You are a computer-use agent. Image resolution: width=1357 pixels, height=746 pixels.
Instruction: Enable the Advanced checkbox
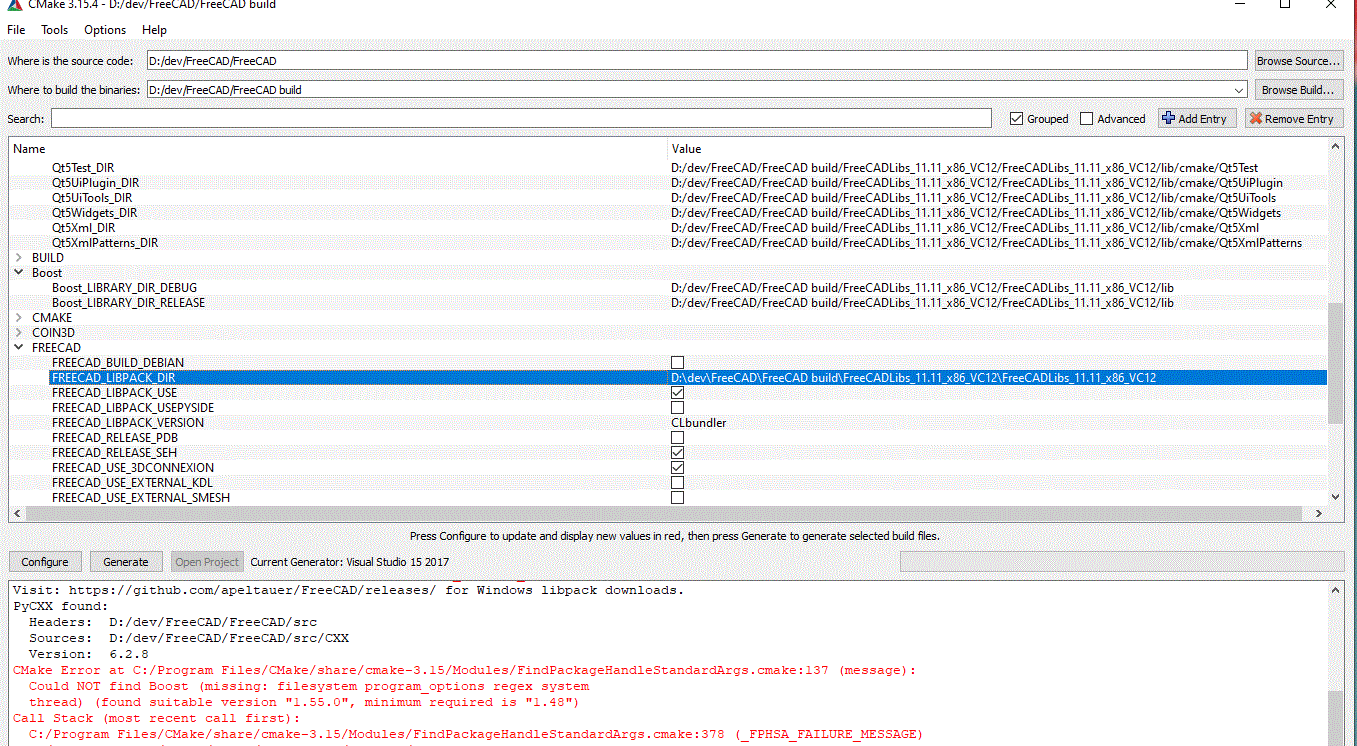tap(1087, 119)
